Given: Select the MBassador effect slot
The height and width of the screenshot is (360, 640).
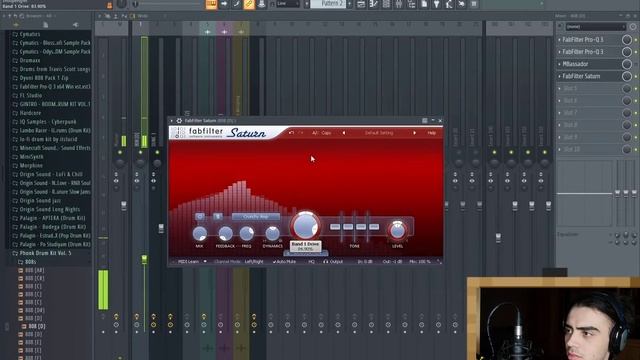Looking at the screenshot, I should 588,64.
